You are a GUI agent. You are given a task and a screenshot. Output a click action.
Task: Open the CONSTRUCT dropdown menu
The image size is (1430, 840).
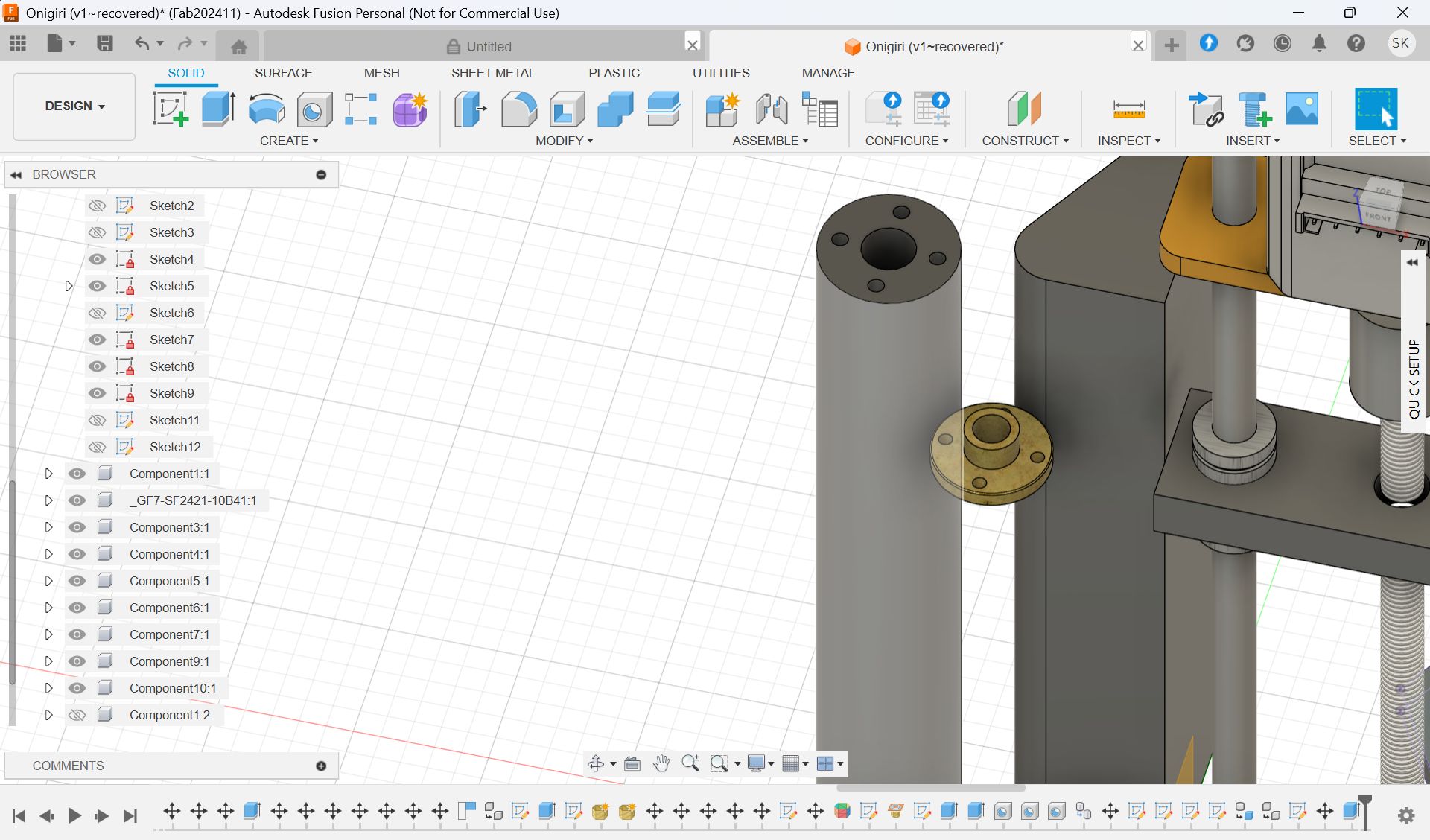[1026, 141]
